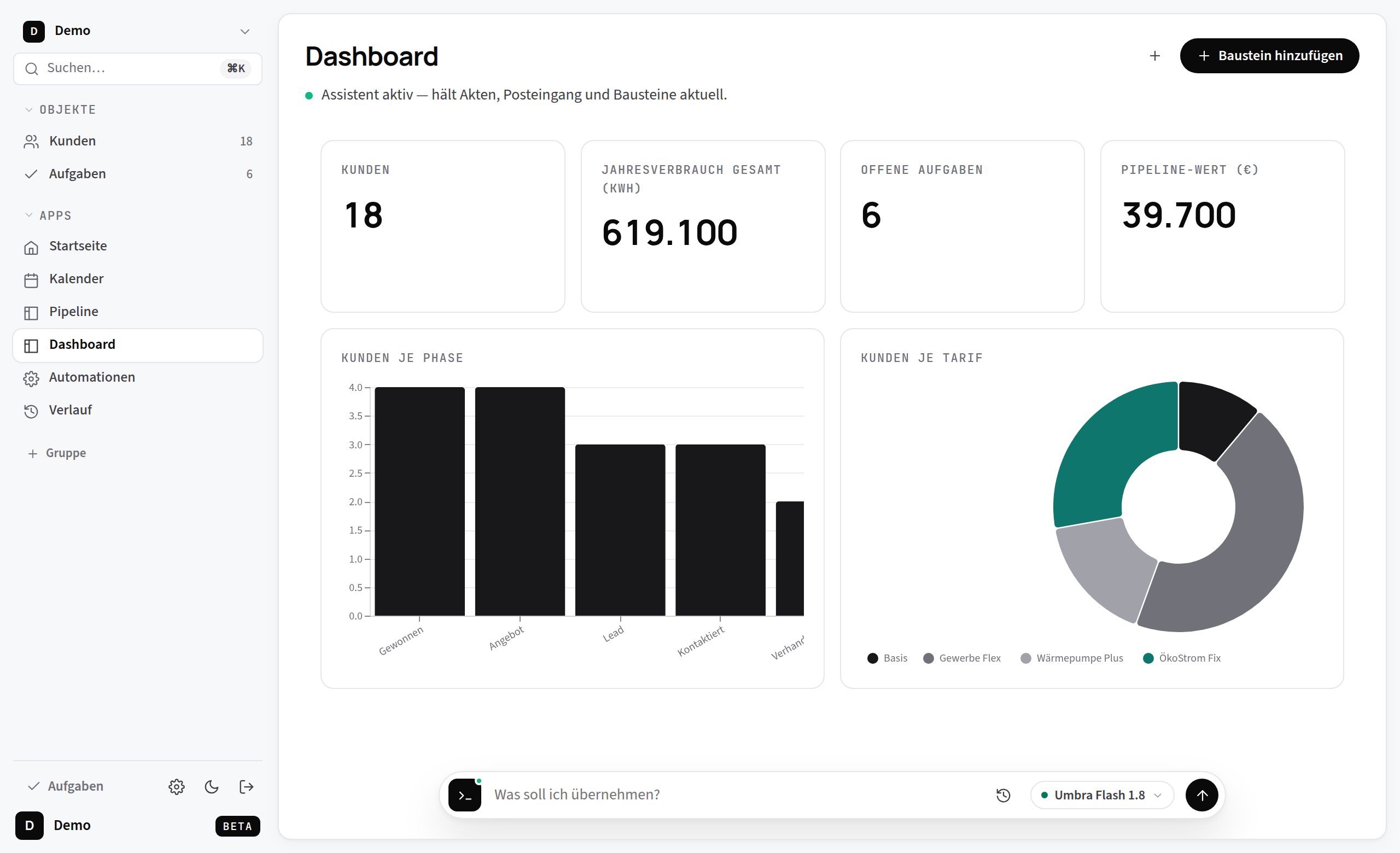Open Aufgaben in bottom bar
Viewport: 1400px width, 853px height.
click(66, 786)
